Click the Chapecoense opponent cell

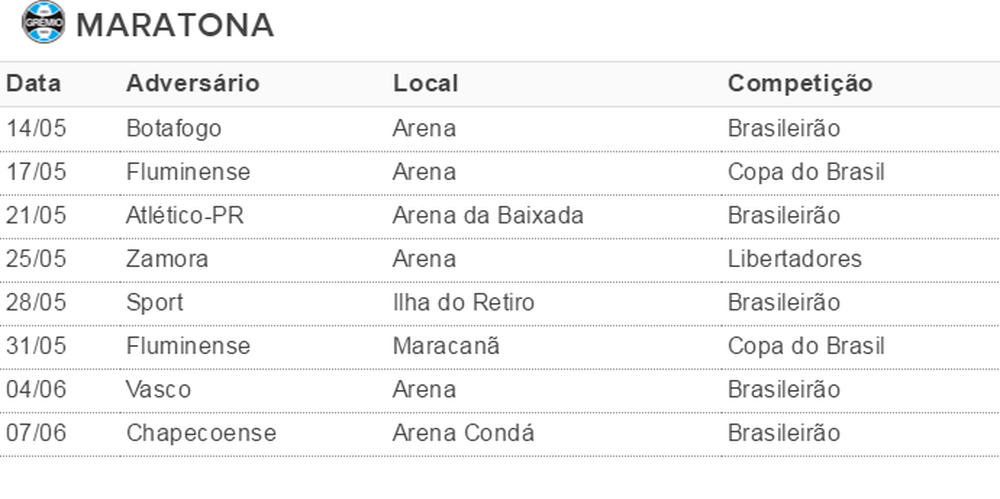[x=201, y=433]
